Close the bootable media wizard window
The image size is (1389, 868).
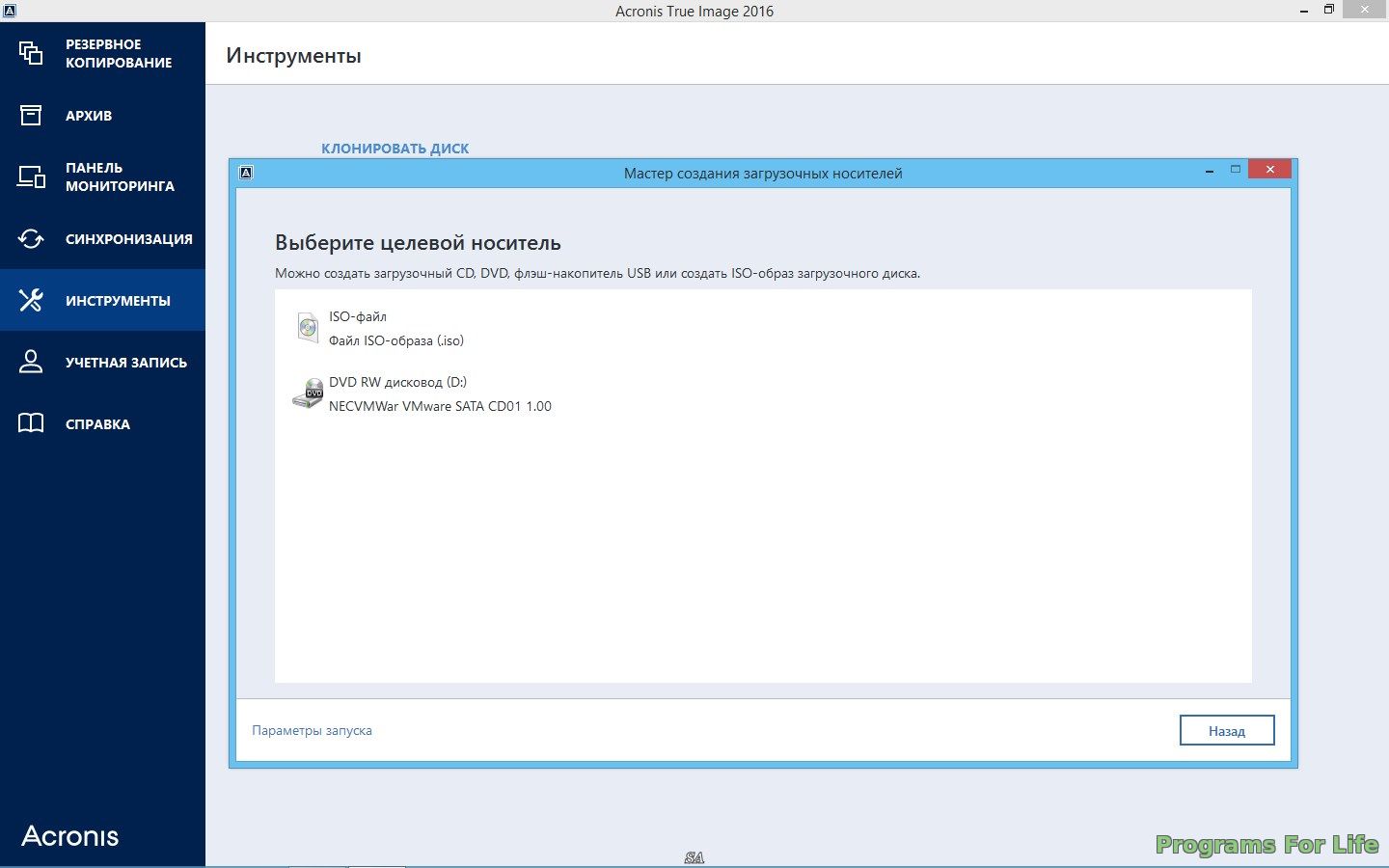tap(1269, 169)
